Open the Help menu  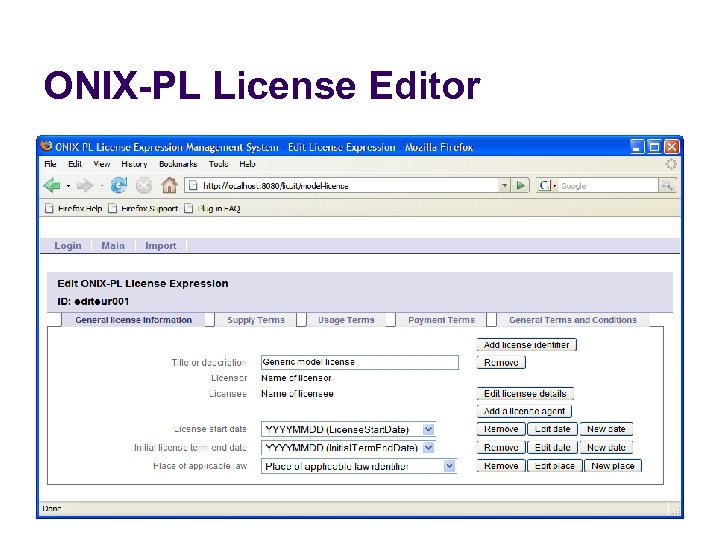[247, 164]
